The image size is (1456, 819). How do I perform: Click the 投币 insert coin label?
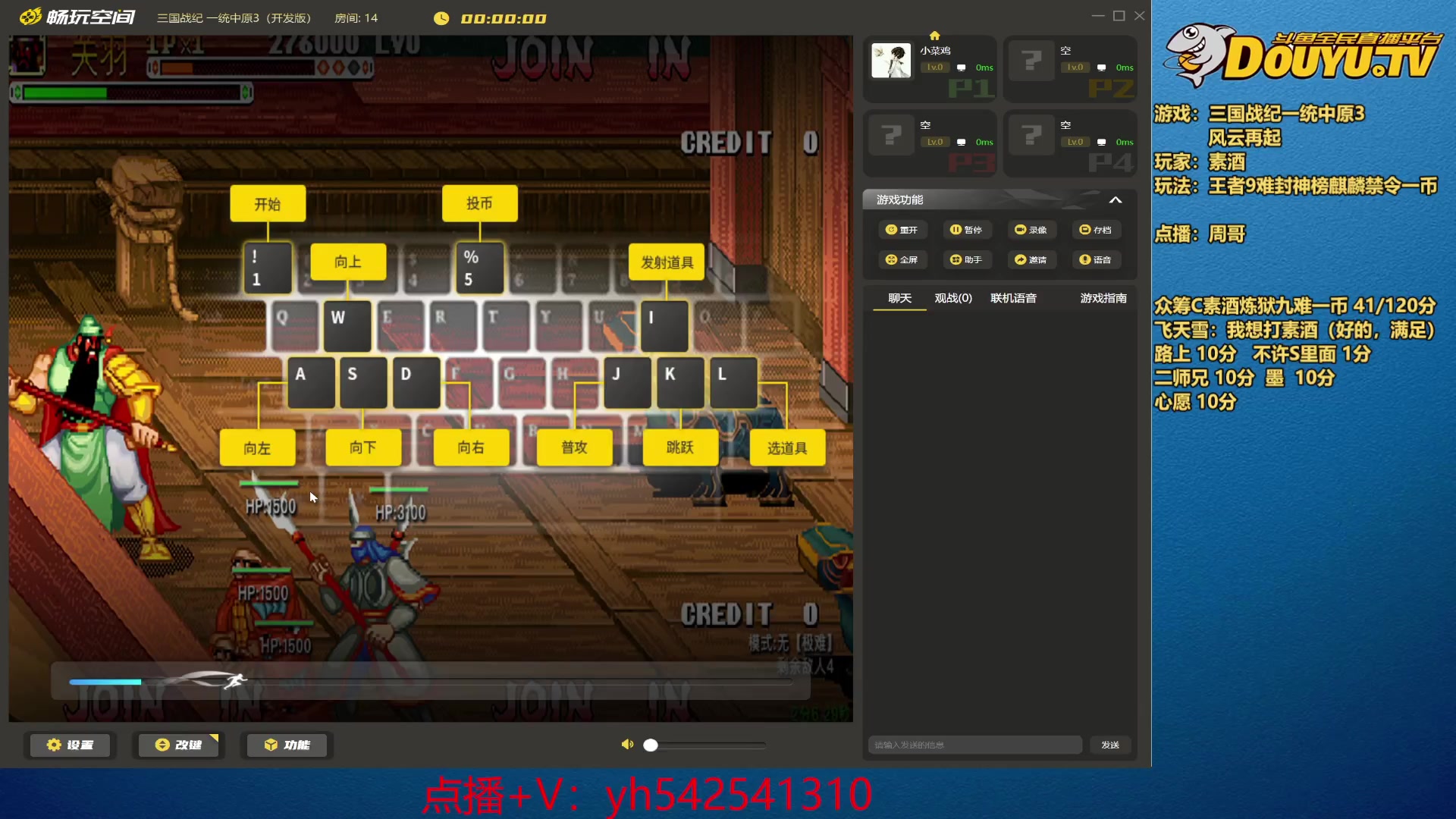click(x=480, y=203)
